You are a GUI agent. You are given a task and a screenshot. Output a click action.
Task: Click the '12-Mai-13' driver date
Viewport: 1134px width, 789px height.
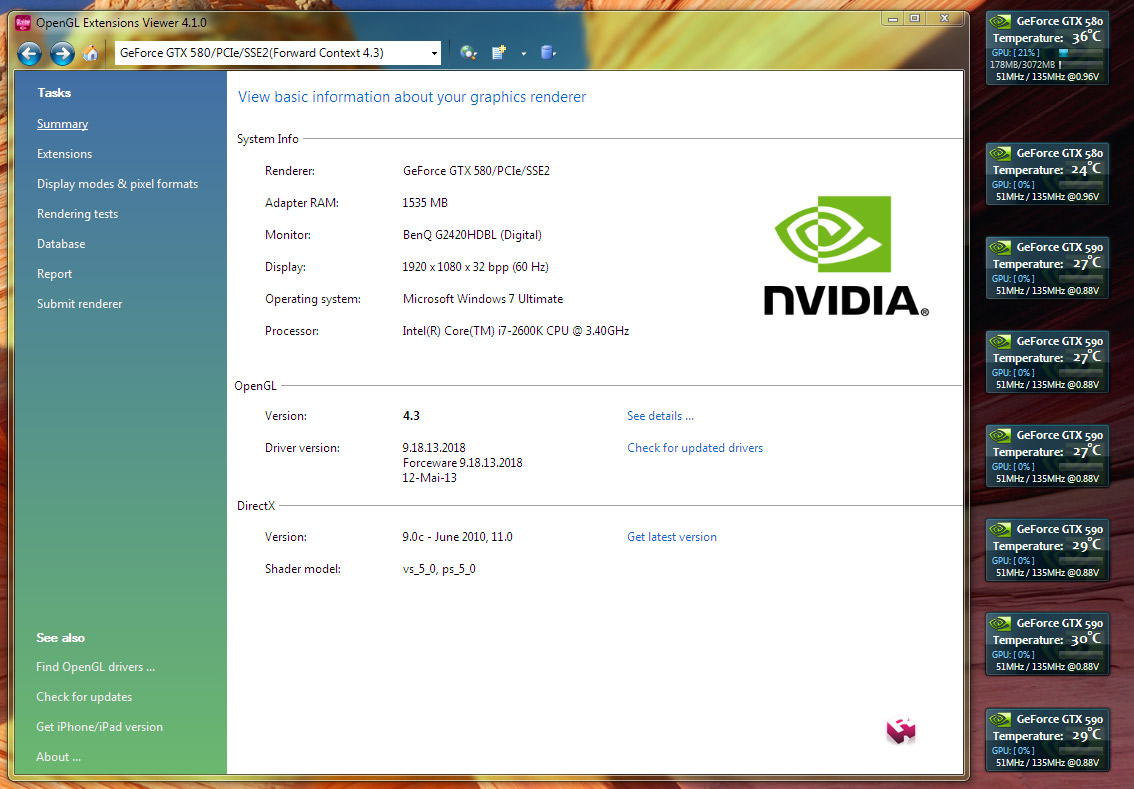tap(430, 478)
